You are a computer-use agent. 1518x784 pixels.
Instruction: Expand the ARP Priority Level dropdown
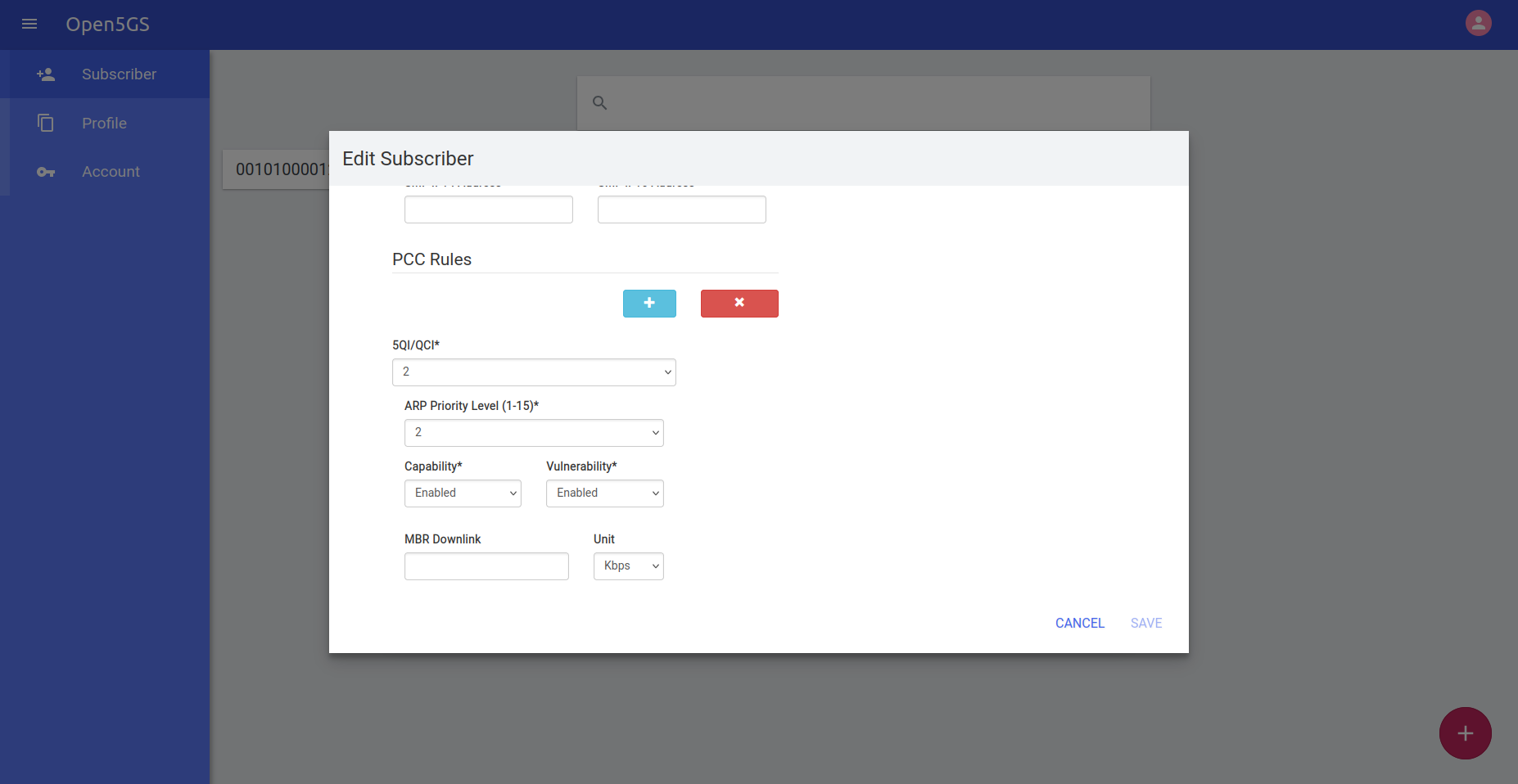tap(534, 433)
